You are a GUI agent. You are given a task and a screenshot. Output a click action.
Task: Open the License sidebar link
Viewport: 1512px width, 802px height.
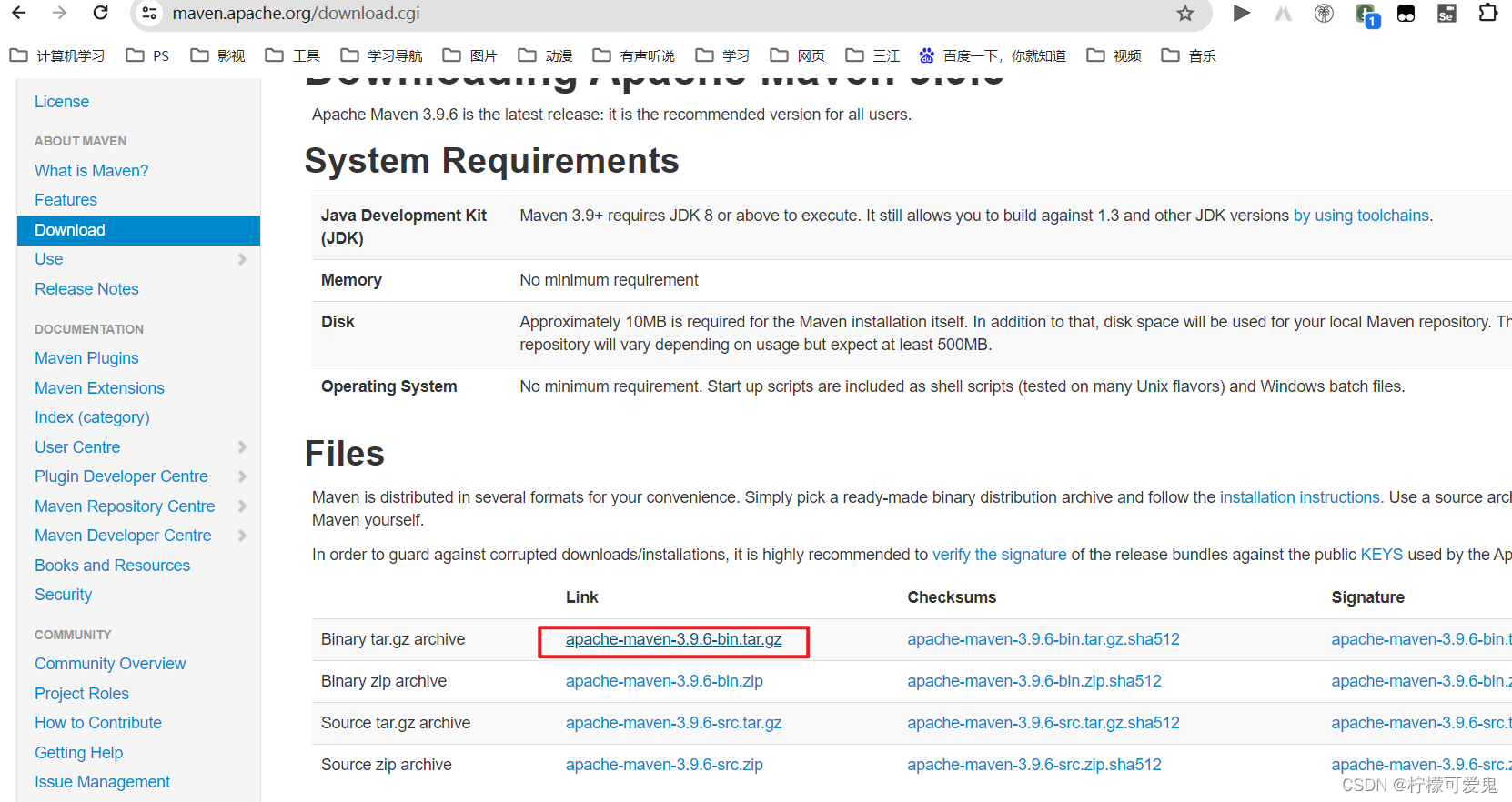pyautogui.click(x=62, y=102)
